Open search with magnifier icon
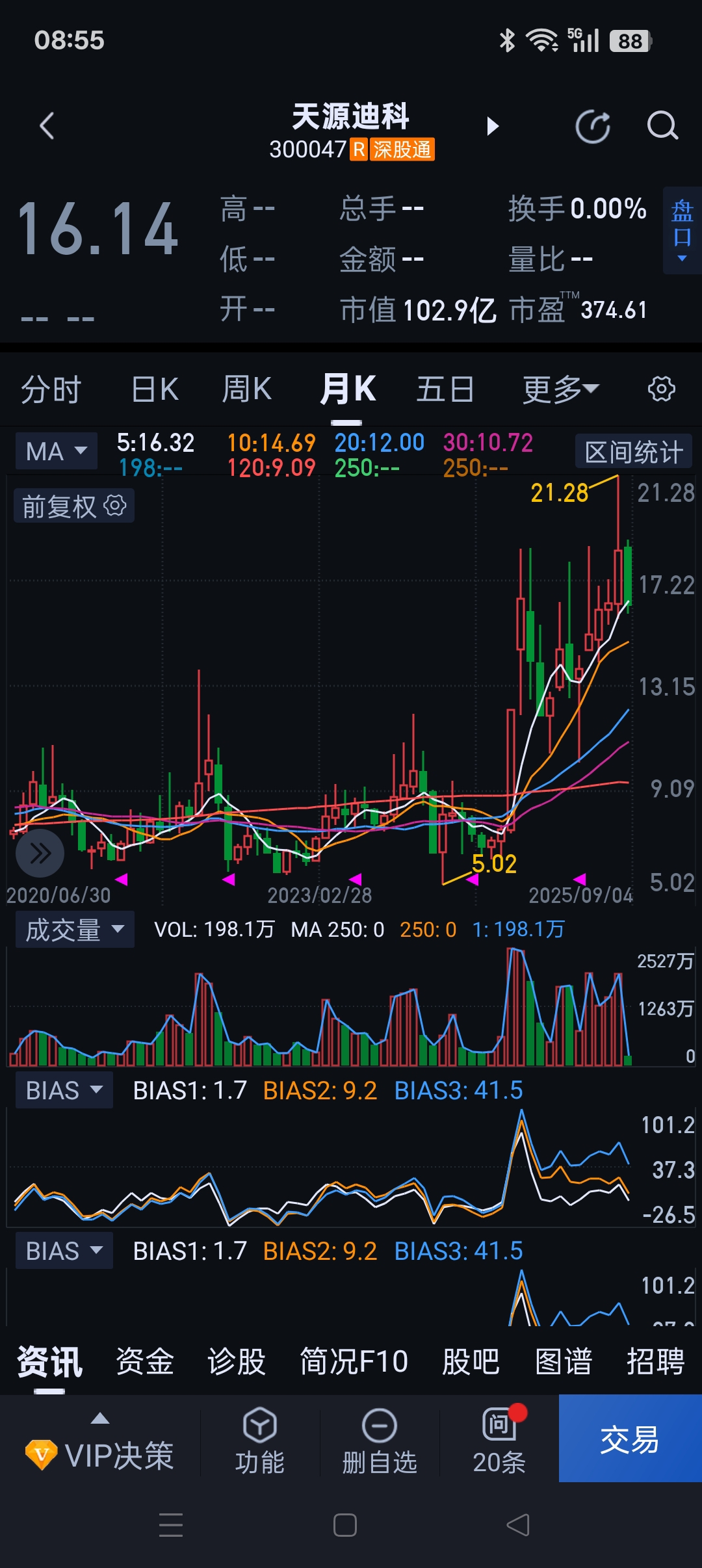The width and height of the screenshot is (702, 1568). 662,125
